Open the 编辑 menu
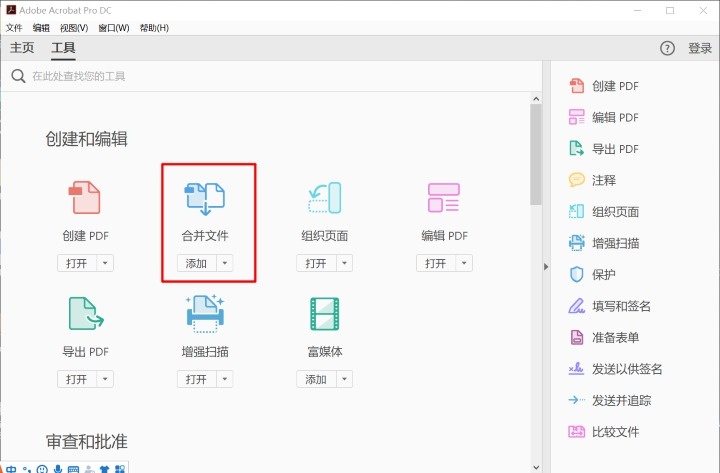Image resolution: width=720 pixels, height=473 pixels. pyautogui.click(x=41, y=28)
